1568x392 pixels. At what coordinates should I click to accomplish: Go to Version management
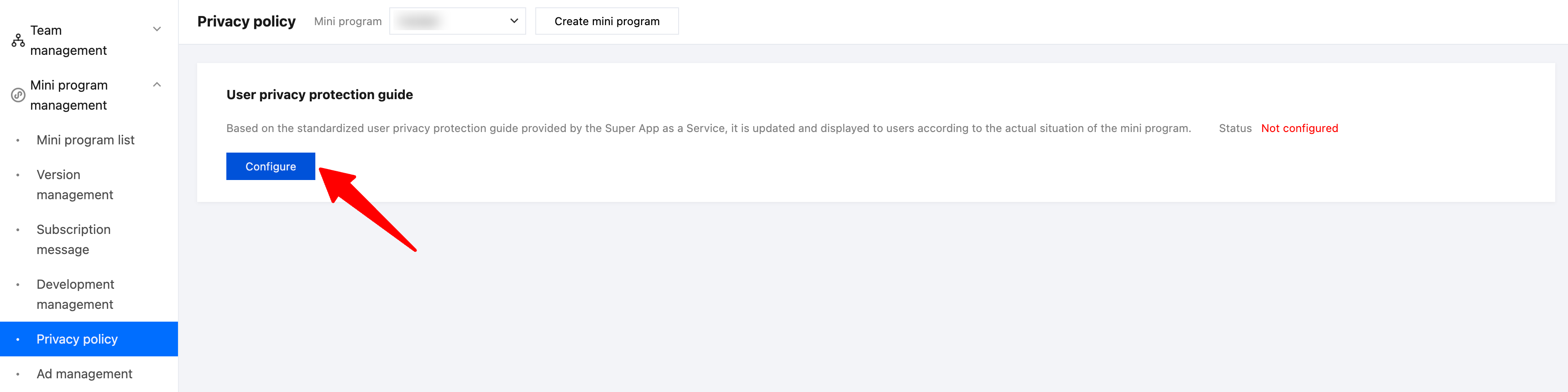(x=74, y=185)
